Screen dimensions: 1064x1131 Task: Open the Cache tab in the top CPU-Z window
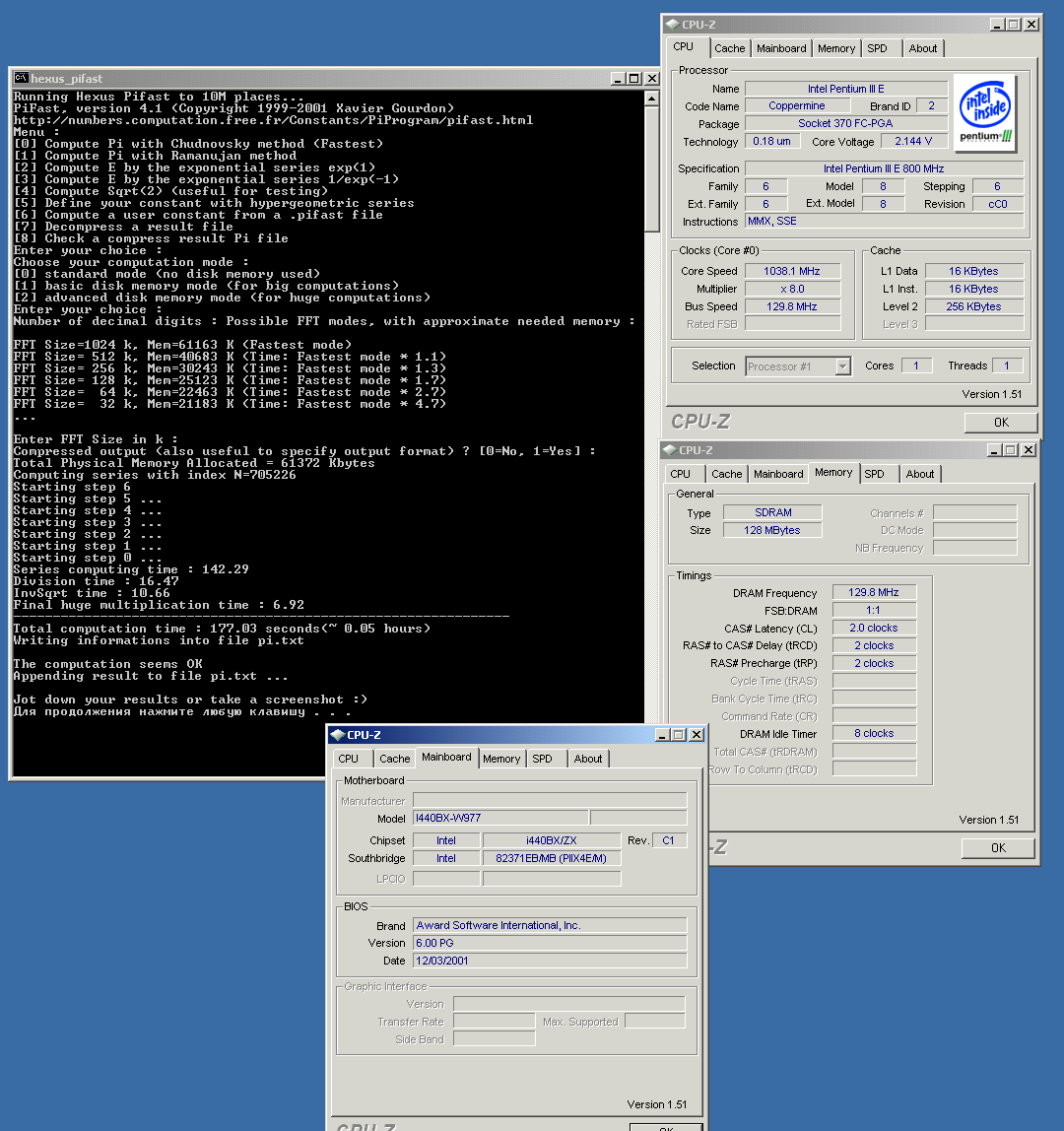(x=729, y=48)
